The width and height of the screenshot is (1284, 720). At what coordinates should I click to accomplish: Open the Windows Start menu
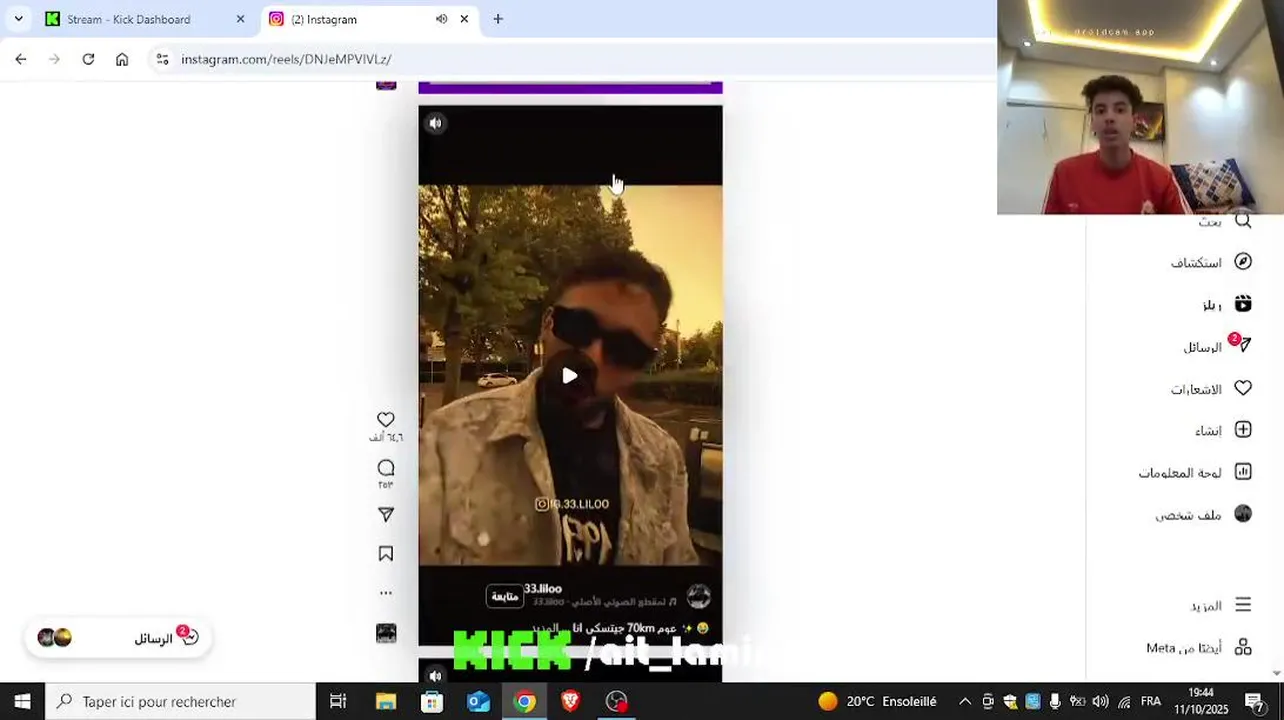(22, 701)
